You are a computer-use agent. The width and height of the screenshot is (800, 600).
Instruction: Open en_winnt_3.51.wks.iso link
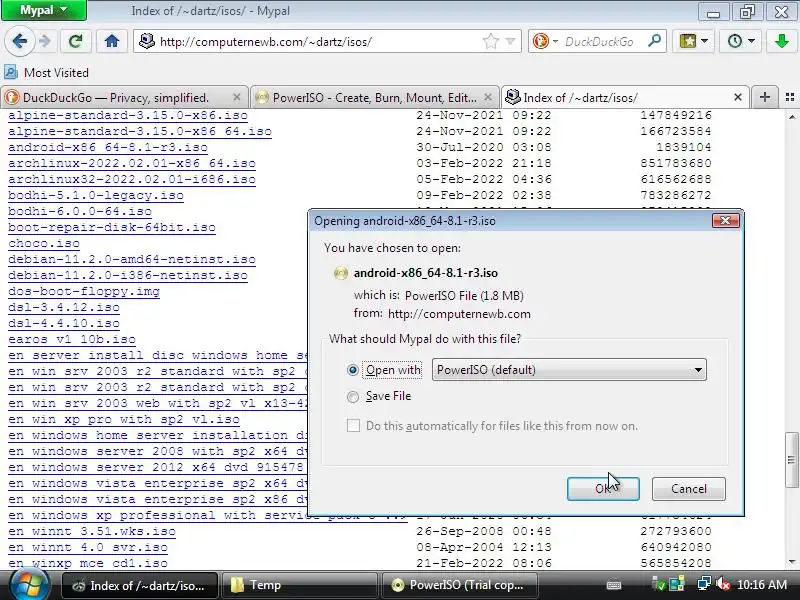pos(92,531)
